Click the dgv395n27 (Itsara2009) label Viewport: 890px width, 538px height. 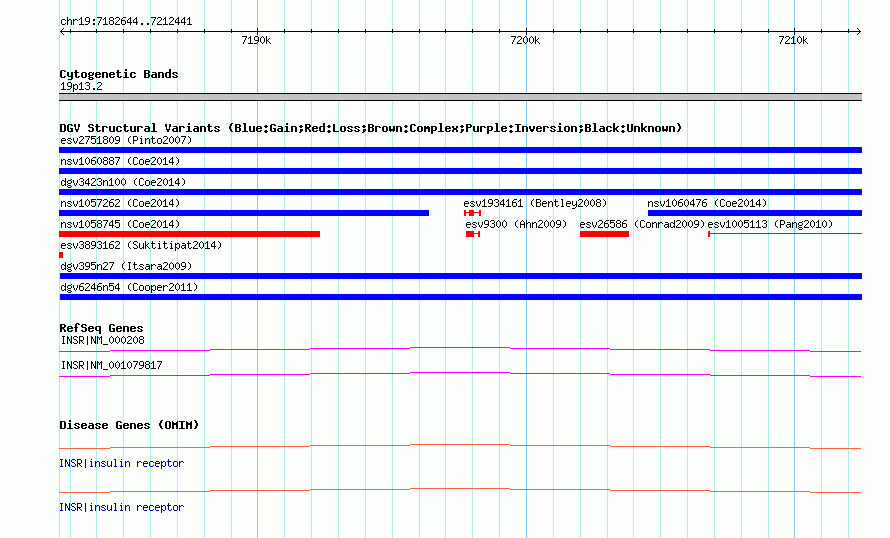click(x=126, y=266)
